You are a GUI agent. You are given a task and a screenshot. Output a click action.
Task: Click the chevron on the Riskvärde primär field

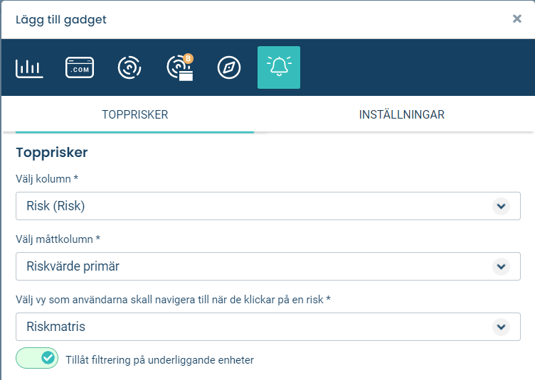[x=501, y=266]
